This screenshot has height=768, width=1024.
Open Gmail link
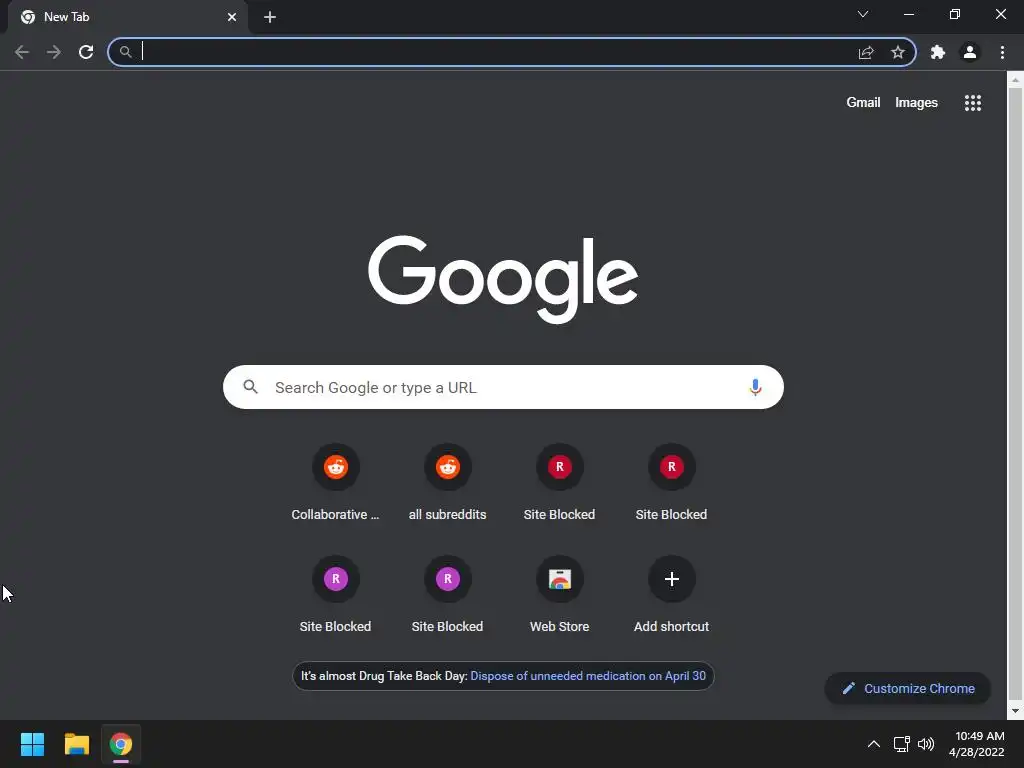tap(863, 103)
